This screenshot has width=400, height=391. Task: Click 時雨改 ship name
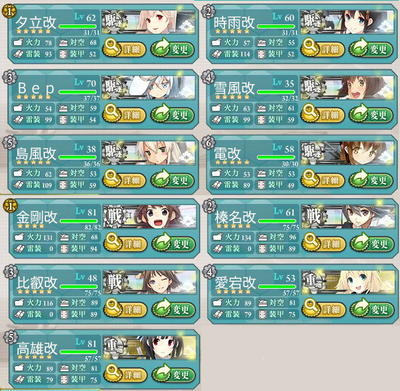[234, 23]
